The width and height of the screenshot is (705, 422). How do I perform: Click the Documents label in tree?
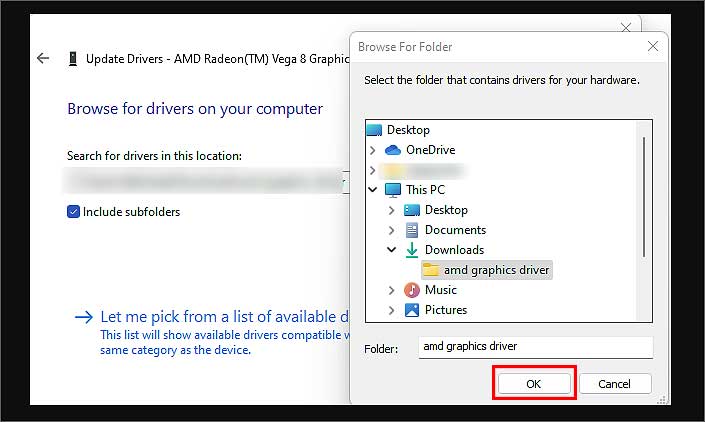point(455,230)
